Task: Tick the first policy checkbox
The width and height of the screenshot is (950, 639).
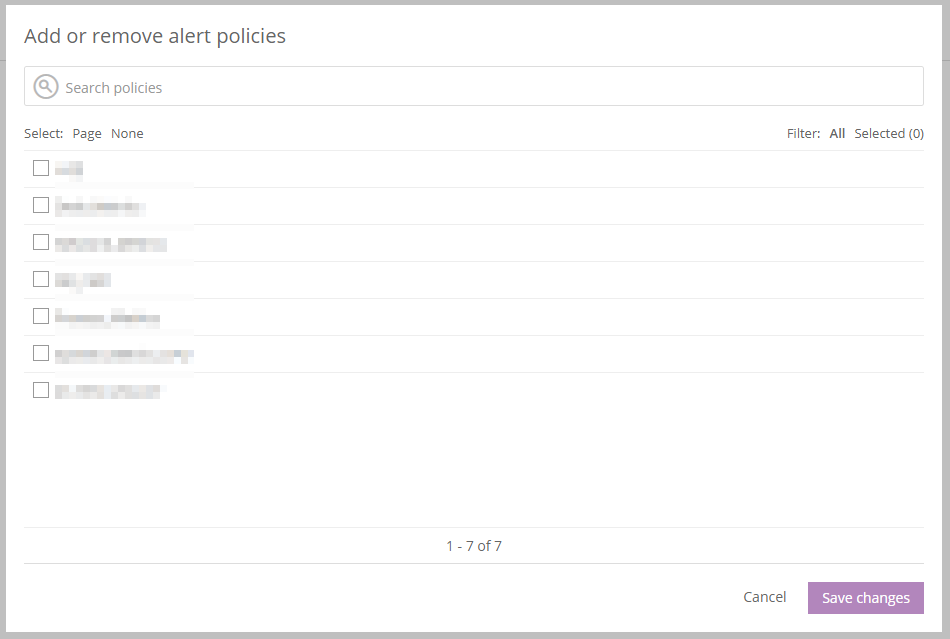Action: click(x=41, y=168)
